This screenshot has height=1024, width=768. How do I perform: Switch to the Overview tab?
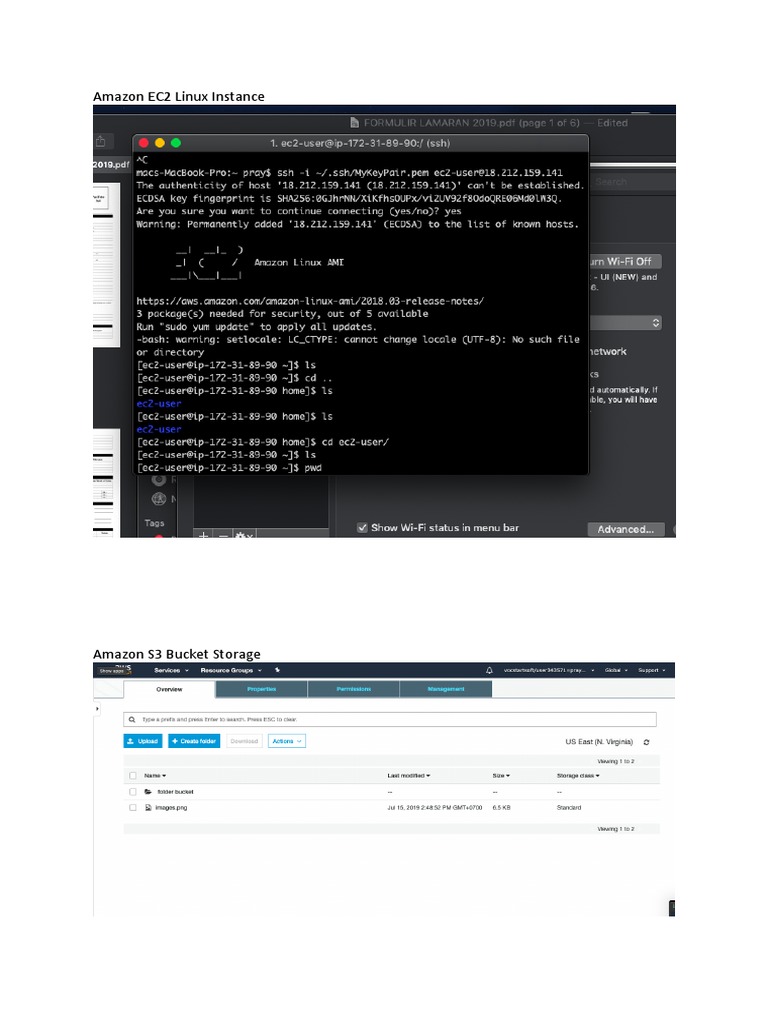(x=169, y=689)
